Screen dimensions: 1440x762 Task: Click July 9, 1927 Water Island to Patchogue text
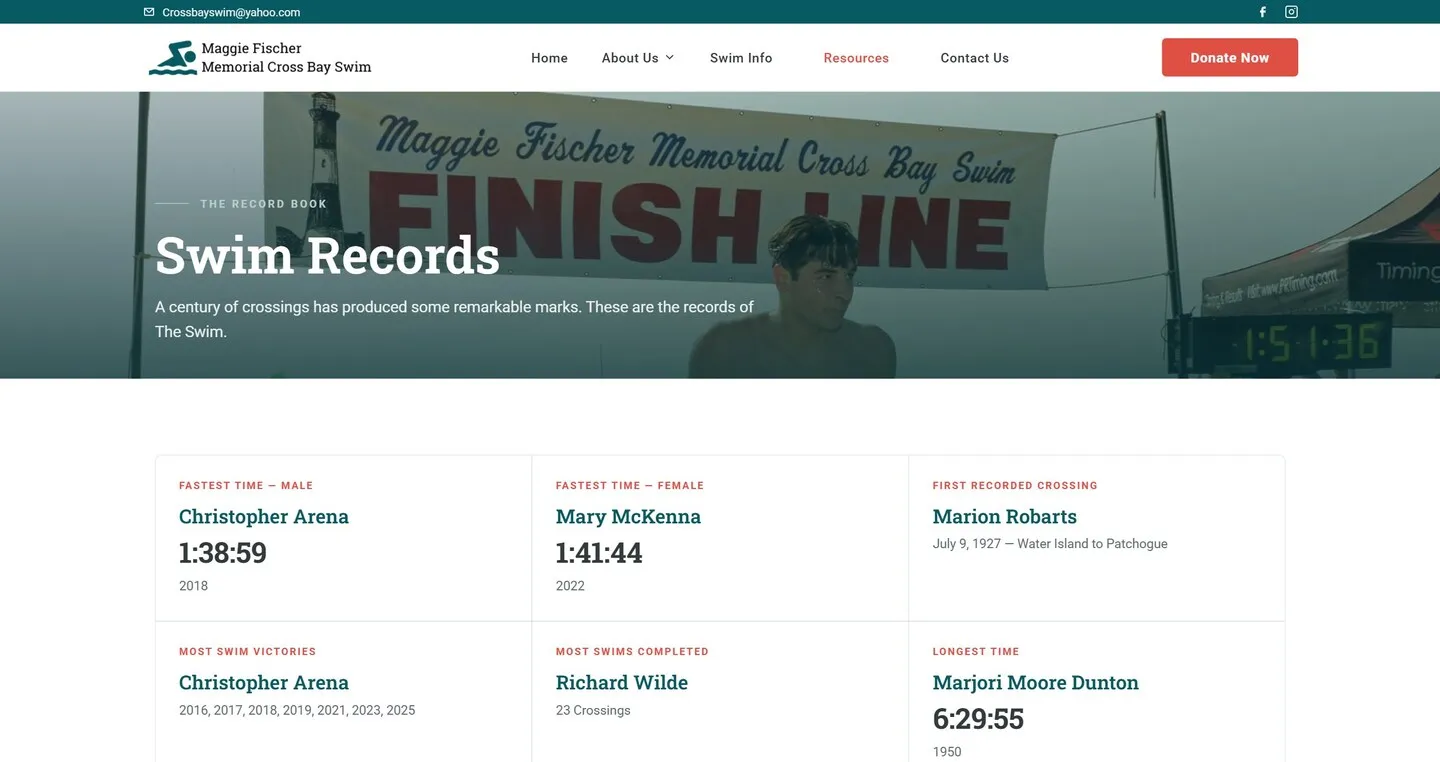click(1050, 544)
